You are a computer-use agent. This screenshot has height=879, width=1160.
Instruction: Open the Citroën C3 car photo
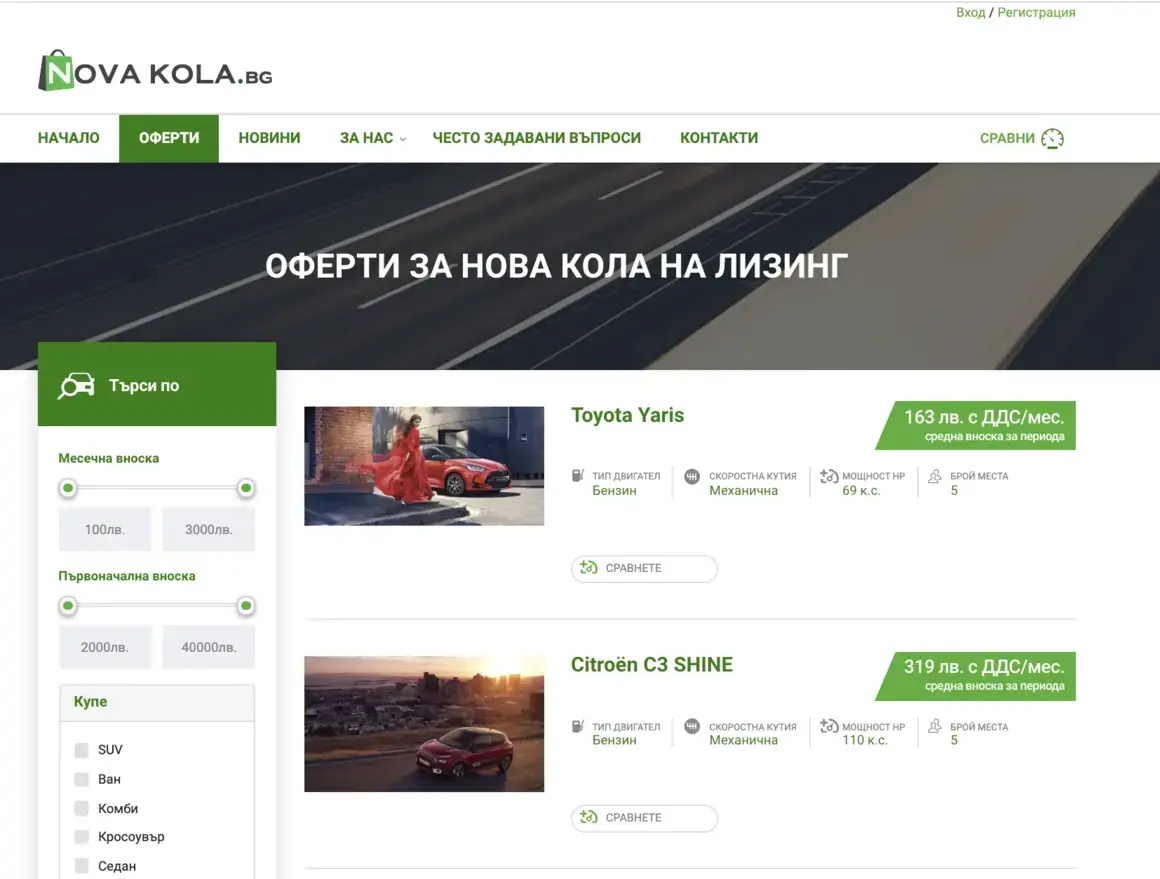tap(424, 724)
